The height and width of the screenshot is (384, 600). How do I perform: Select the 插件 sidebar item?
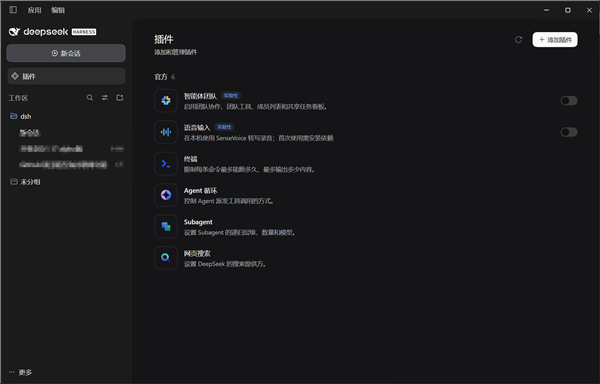[66, 76]
